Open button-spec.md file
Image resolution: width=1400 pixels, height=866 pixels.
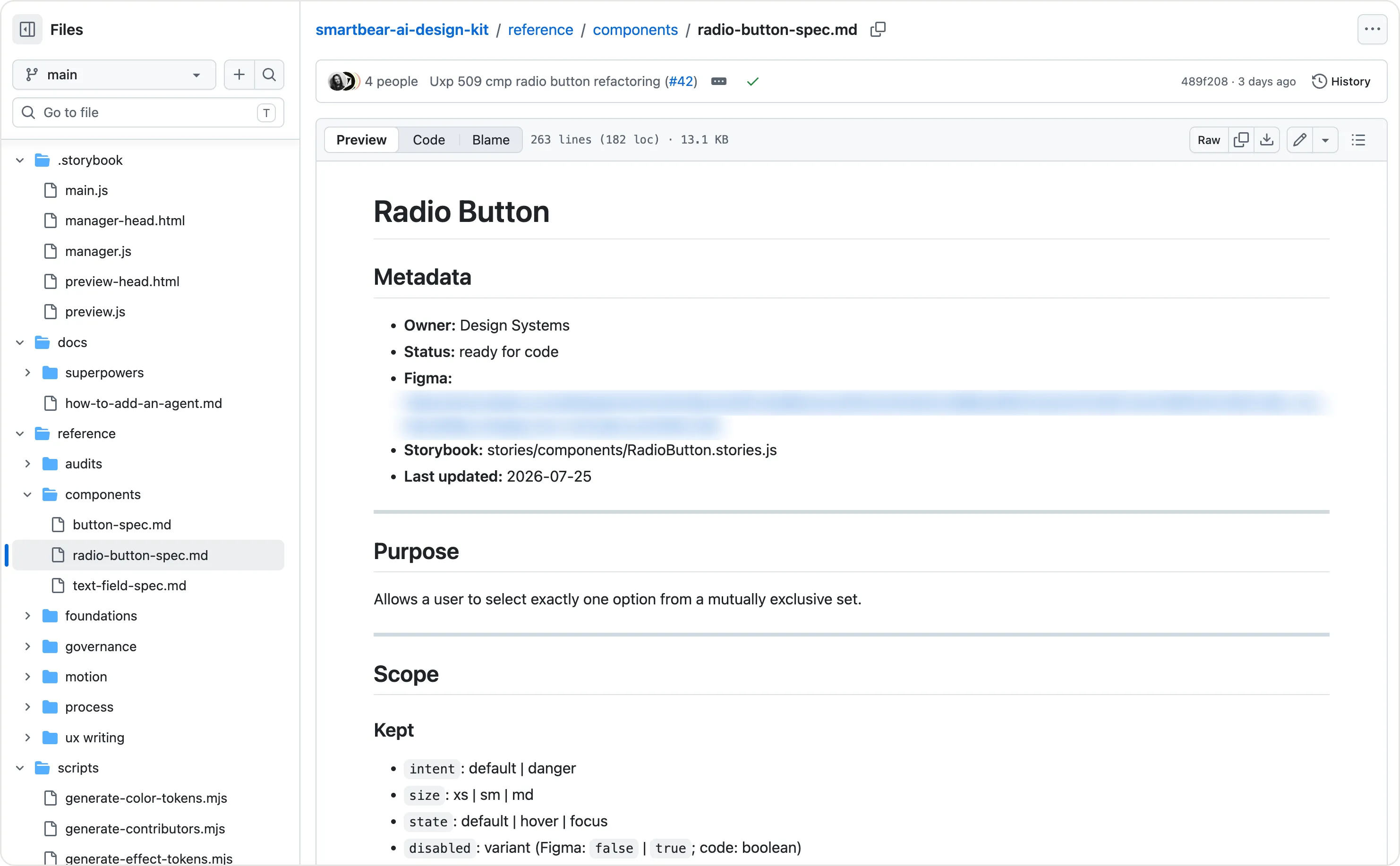pos(121,525)
